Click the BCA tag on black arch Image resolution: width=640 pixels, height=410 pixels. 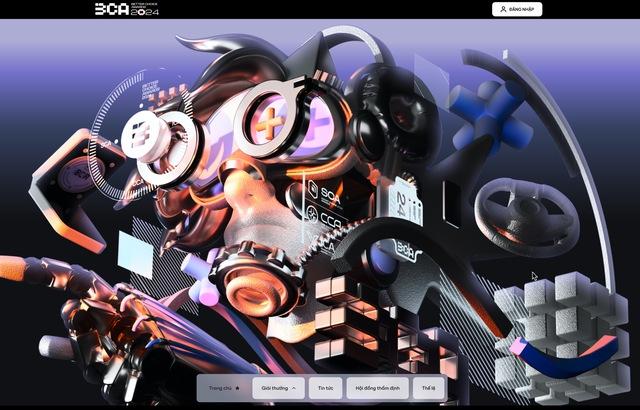(408, 247)
